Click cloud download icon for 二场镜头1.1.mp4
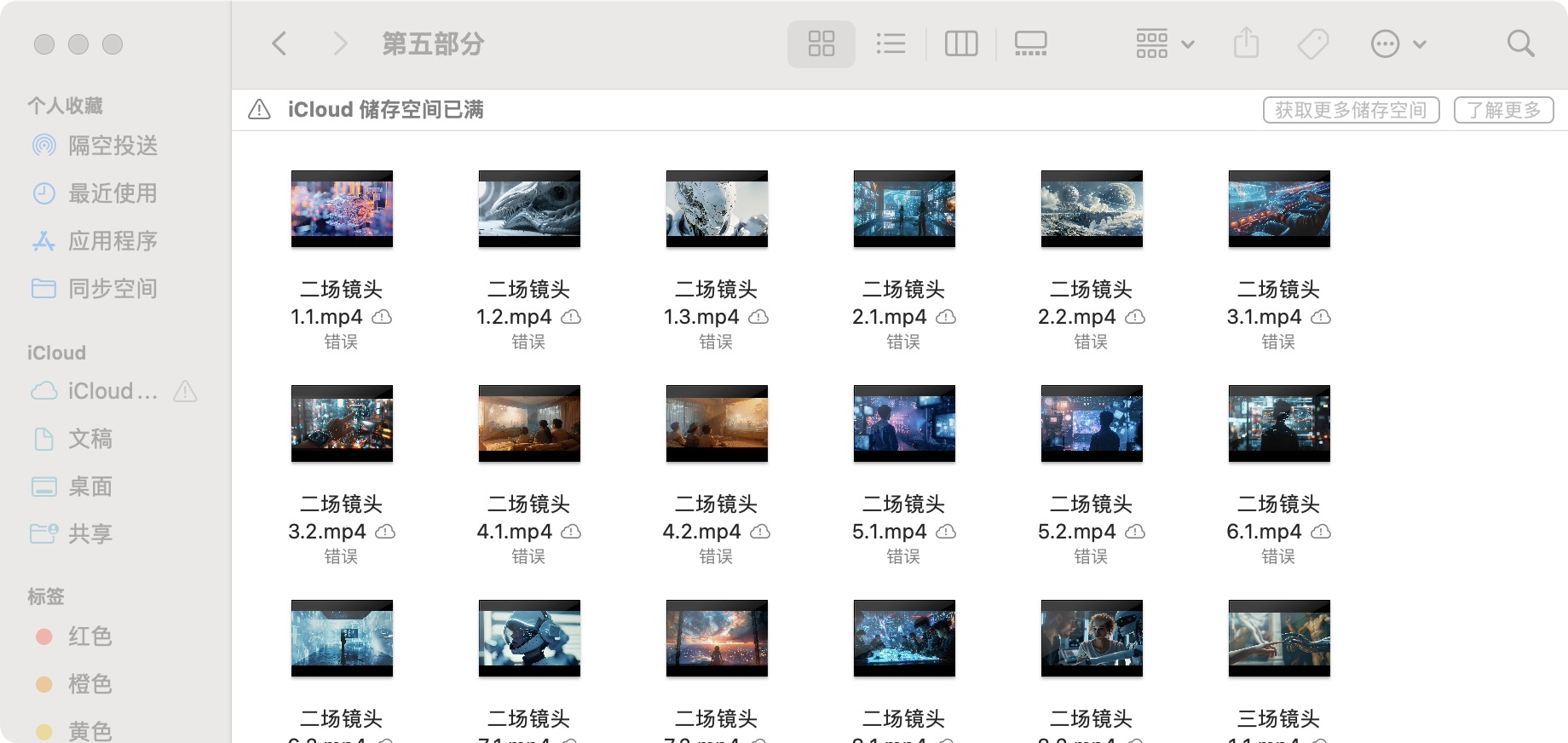This screenshot has height=743, width=1568. tap(382, 317)
